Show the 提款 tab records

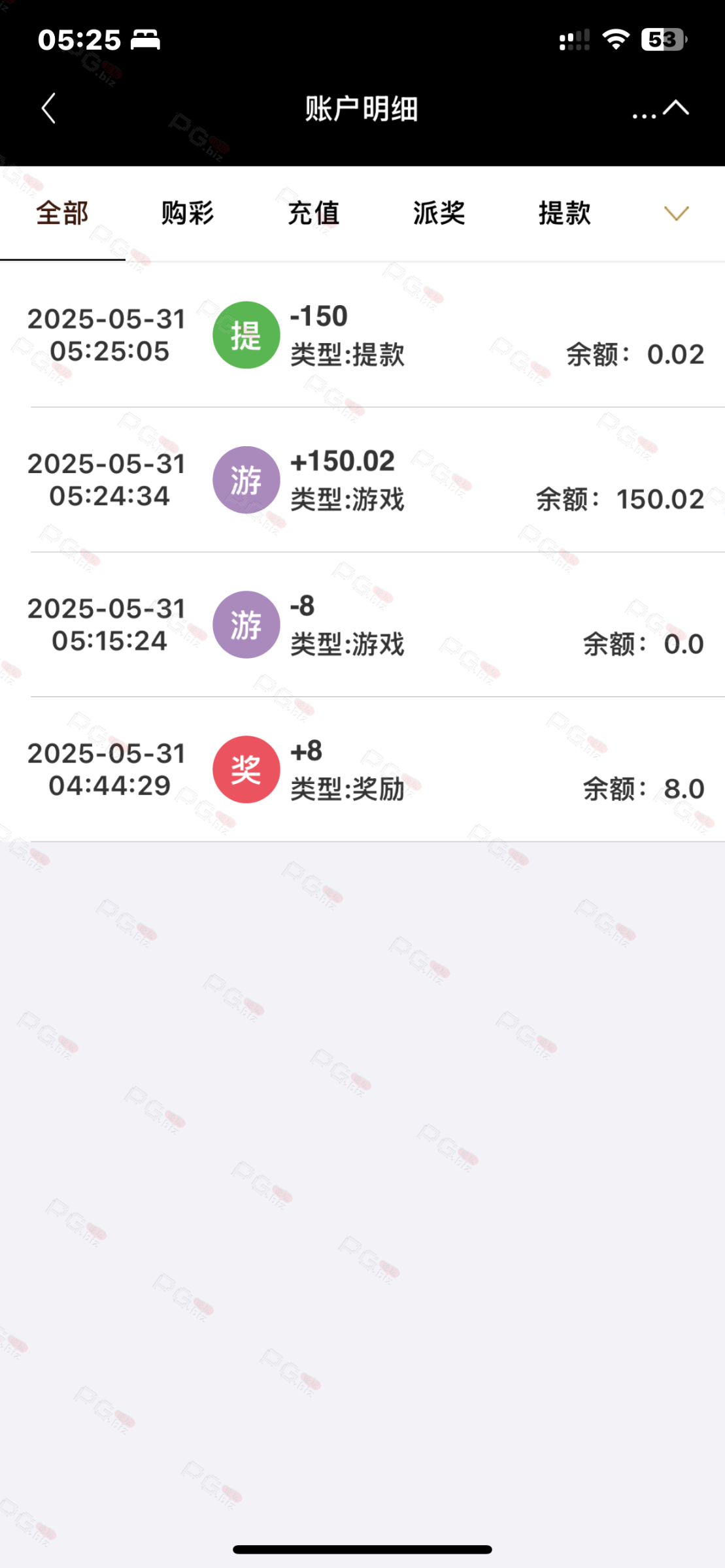[x=564, y=213]
